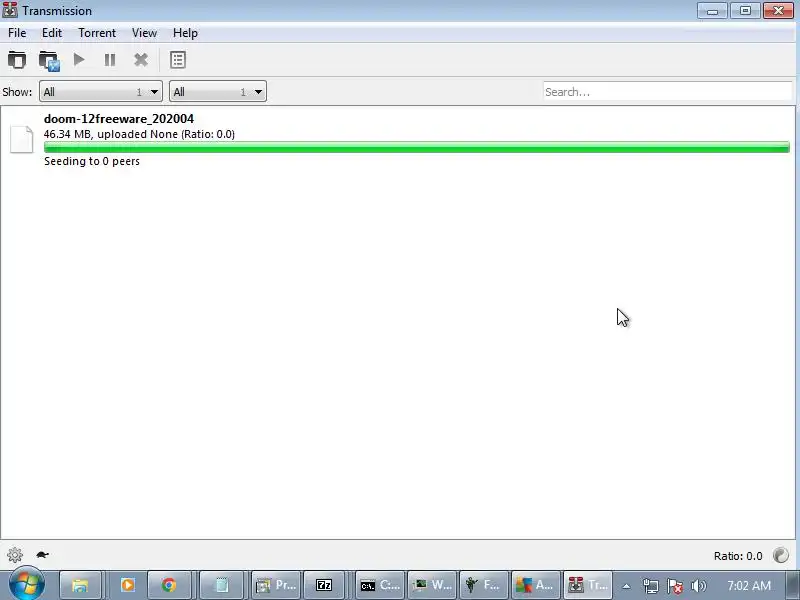Maximize the Transmission window

coord(745,11)
